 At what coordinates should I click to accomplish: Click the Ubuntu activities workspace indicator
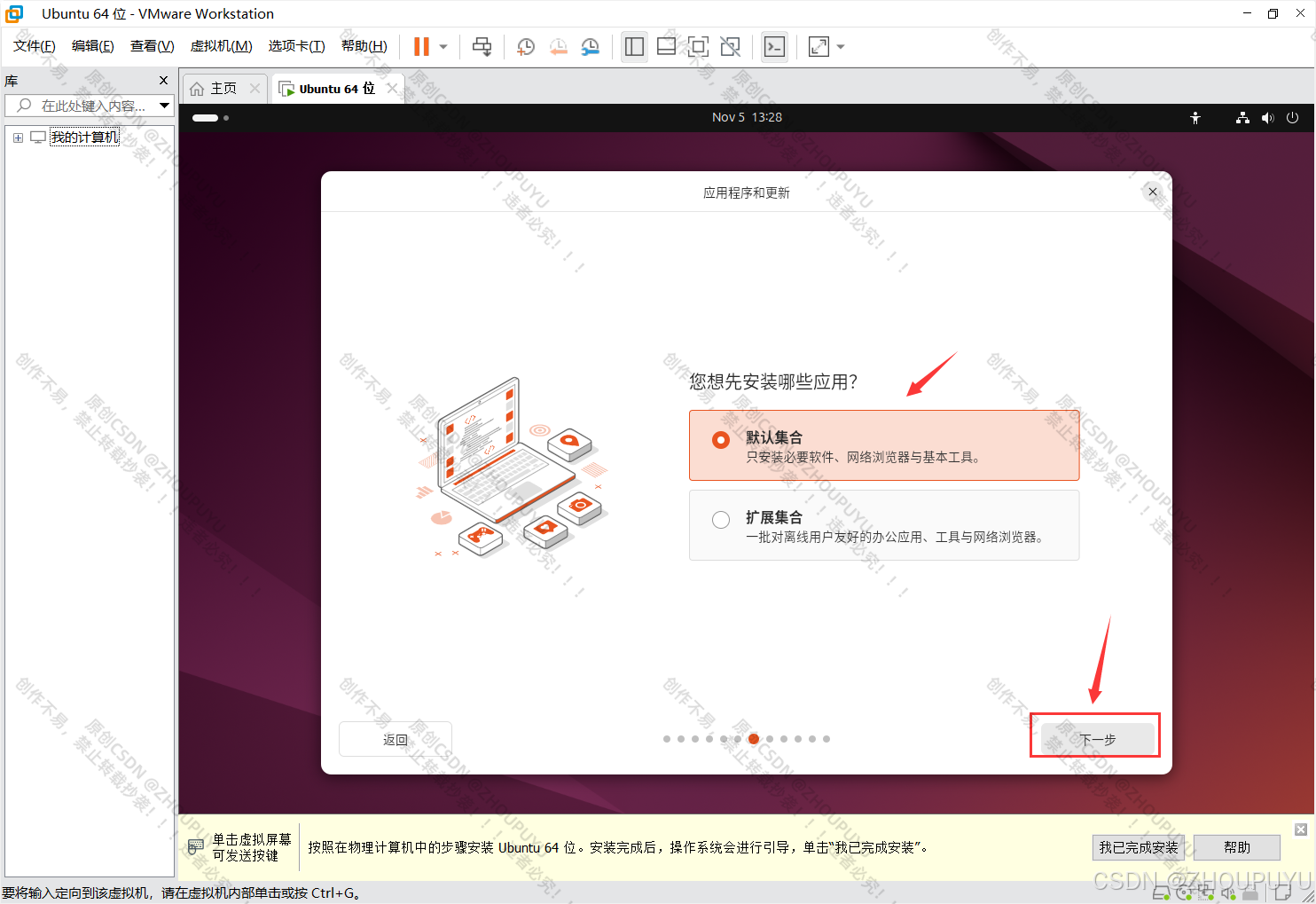[x=210, y=117]
